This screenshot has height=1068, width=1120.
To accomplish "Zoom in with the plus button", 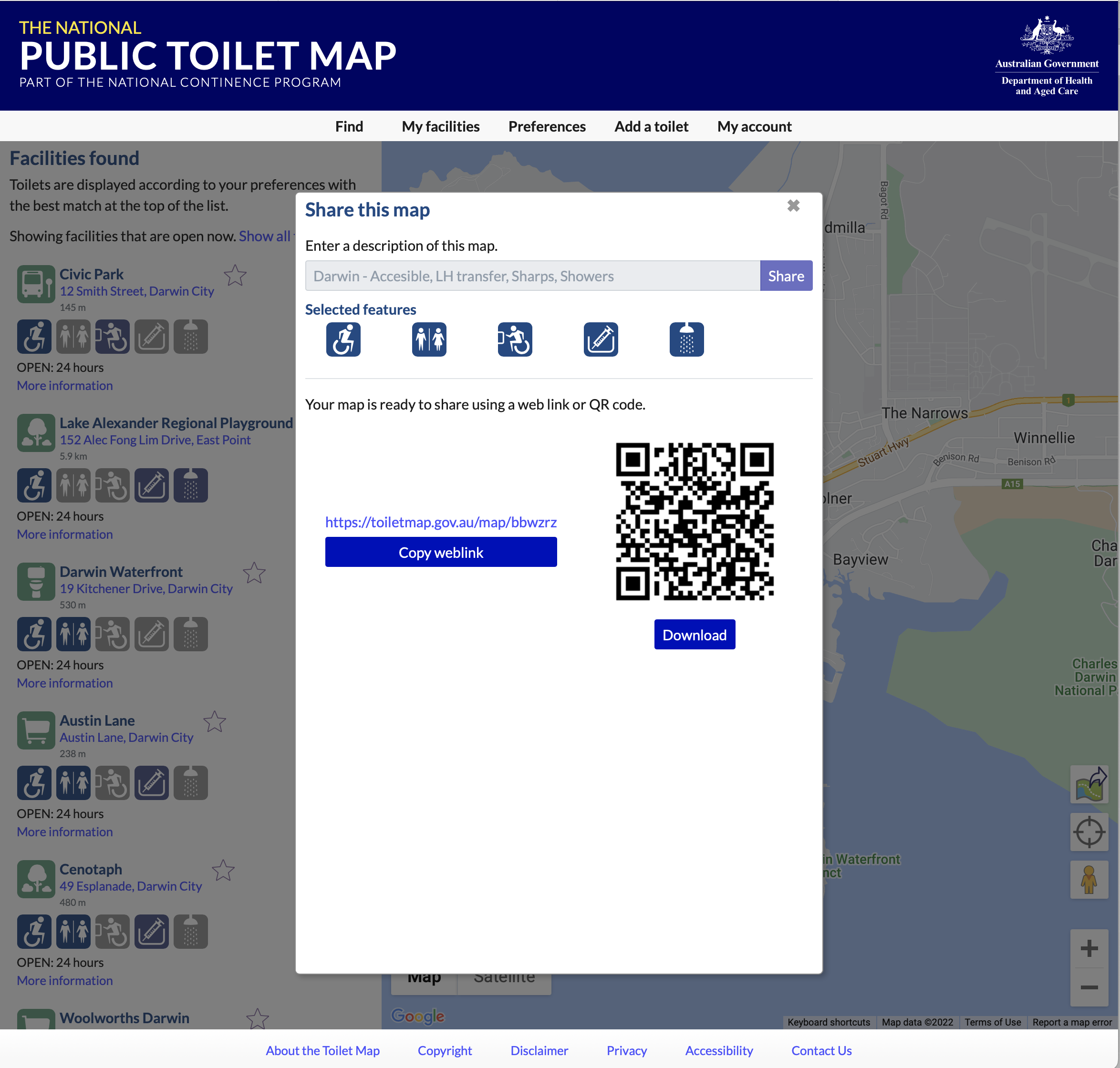I will pyautogui.click(x=1089, y=948).
